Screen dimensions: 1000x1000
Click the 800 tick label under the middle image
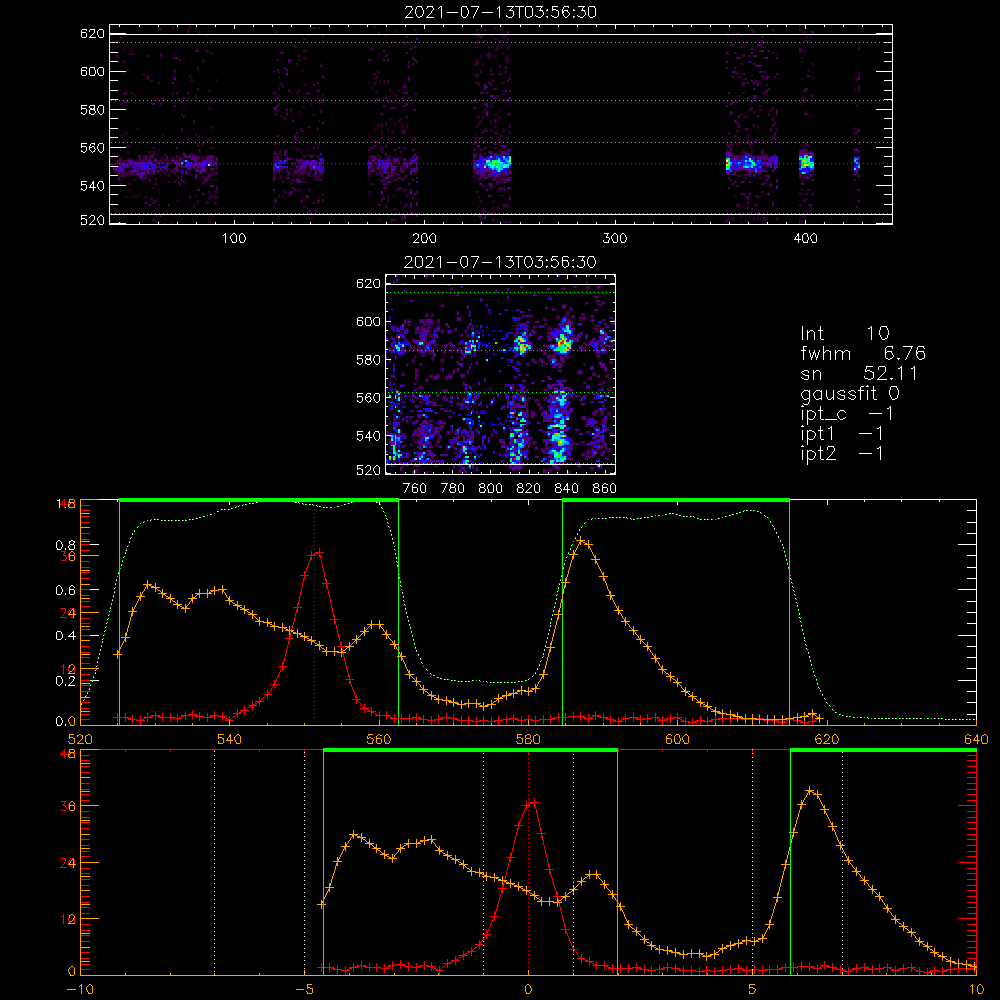(x=490, y=489)
